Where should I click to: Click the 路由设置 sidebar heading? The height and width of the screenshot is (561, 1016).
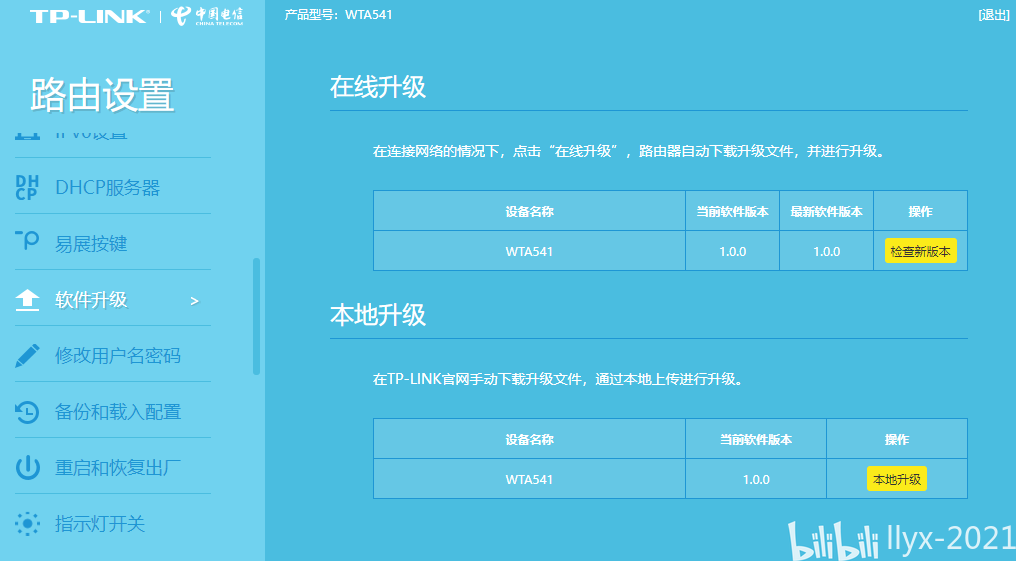pyautogui.click(x=102, y=95)
